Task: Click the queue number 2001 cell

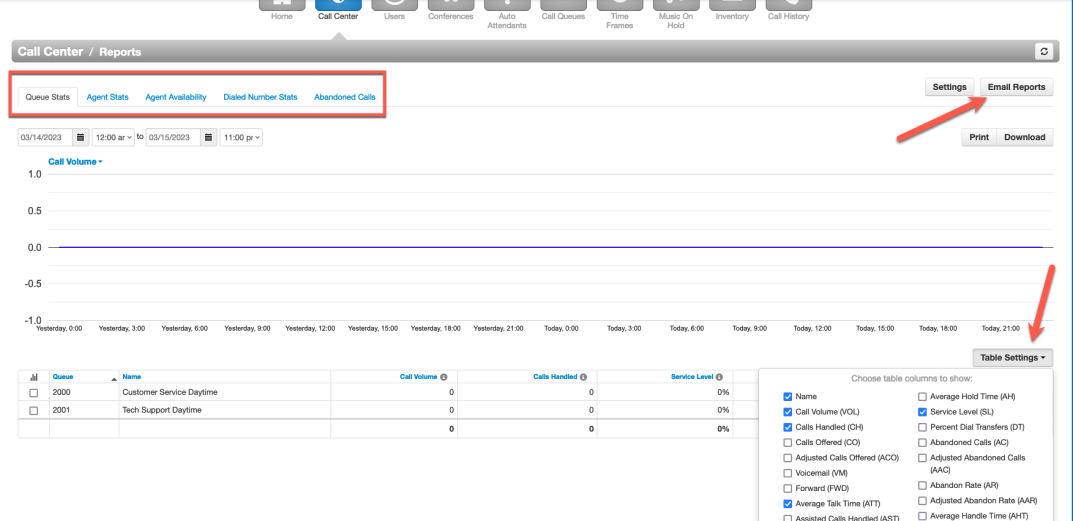Action: (x=83, y=411)
